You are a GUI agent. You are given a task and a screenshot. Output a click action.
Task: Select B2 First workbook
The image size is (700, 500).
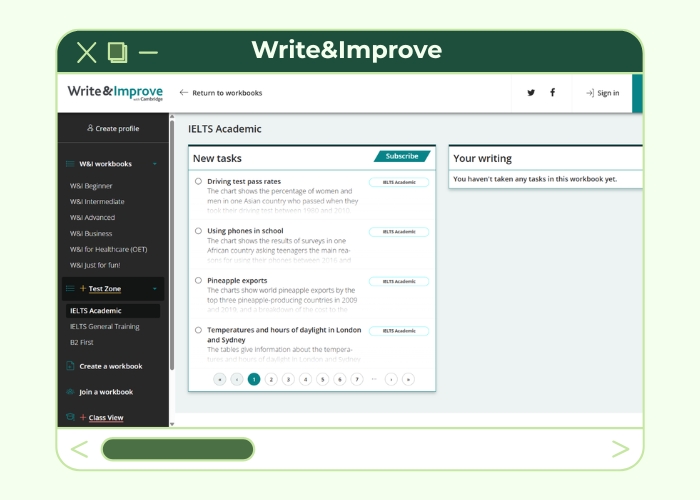click(82, 342)
